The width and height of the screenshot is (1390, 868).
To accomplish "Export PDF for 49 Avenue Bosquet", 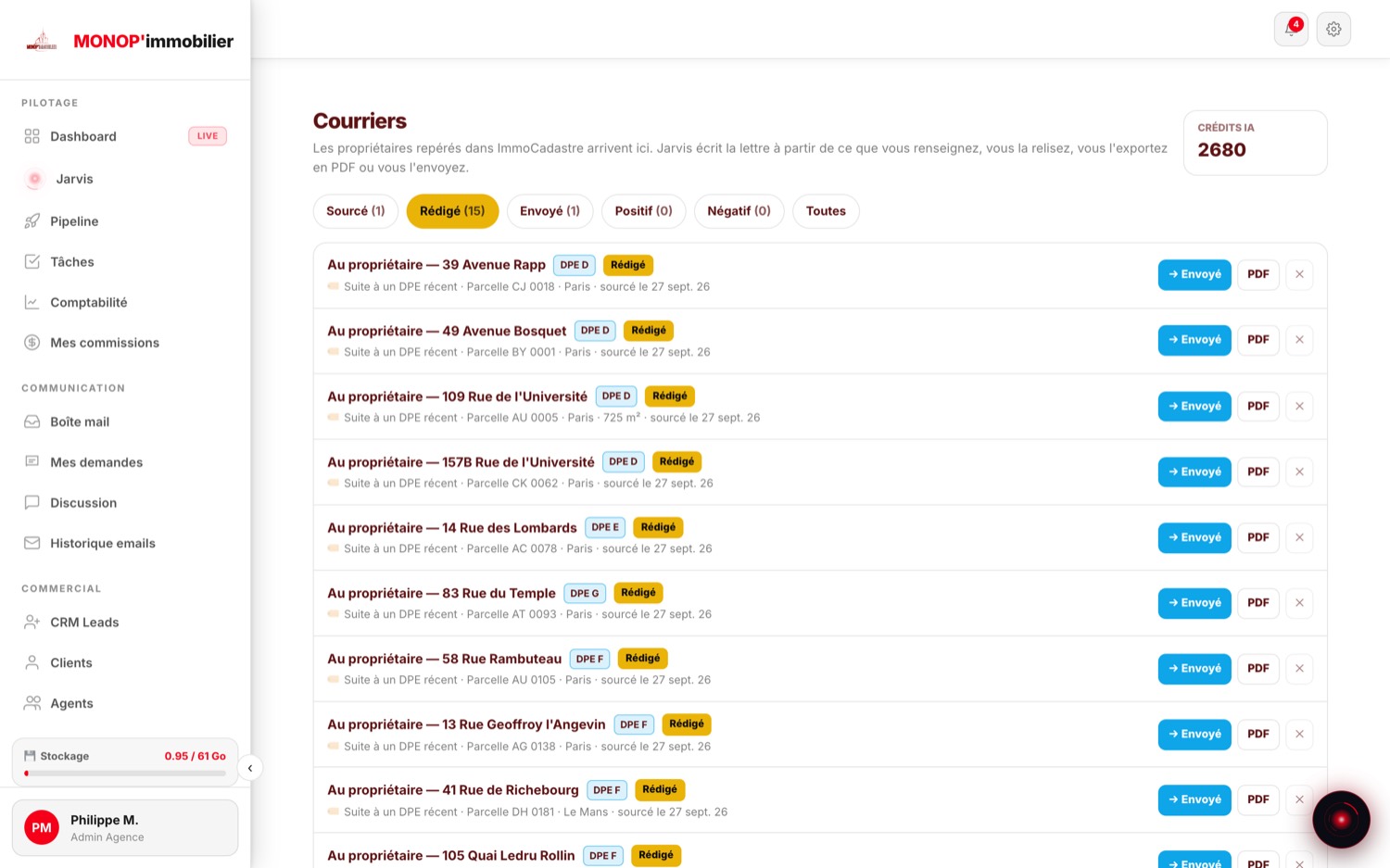I will tap(1258, 340).
